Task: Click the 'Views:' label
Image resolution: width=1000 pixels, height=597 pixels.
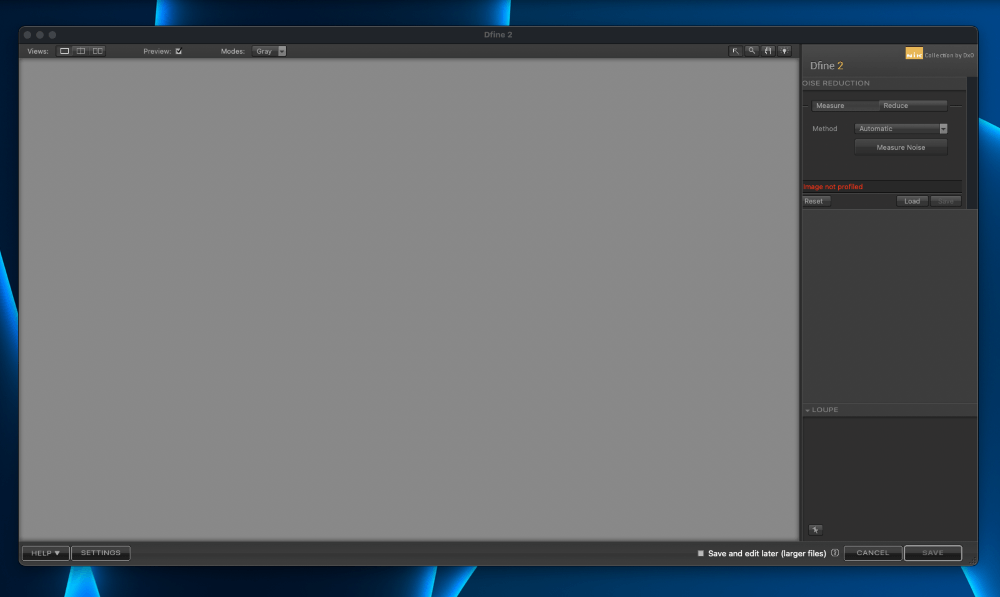Action: [x=38, y=51]
